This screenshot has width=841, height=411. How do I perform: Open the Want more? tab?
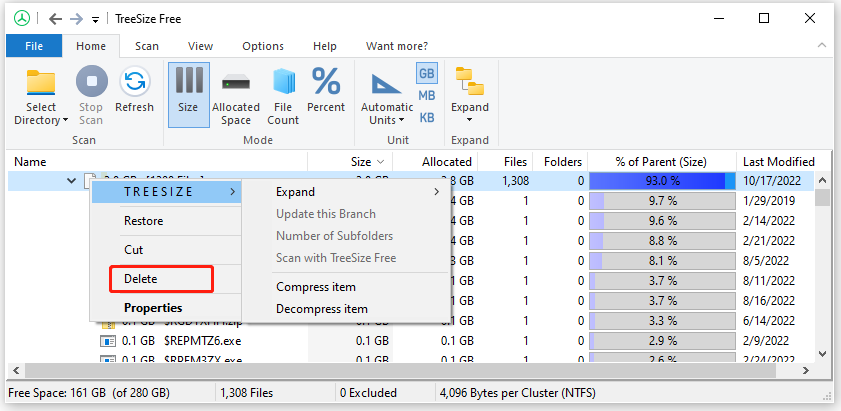[397, 46]
